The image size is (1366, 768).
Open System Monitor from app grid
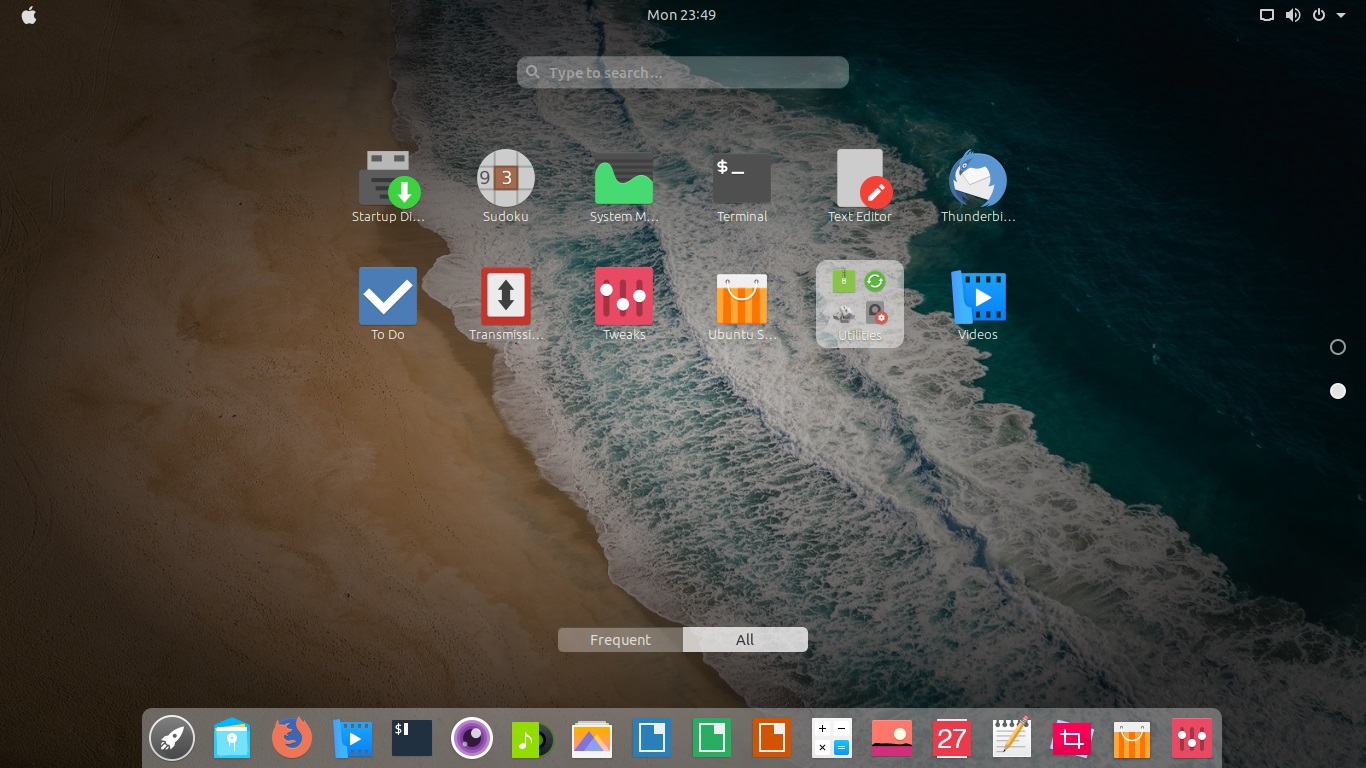pyautogui.click(x=624, y=186)
